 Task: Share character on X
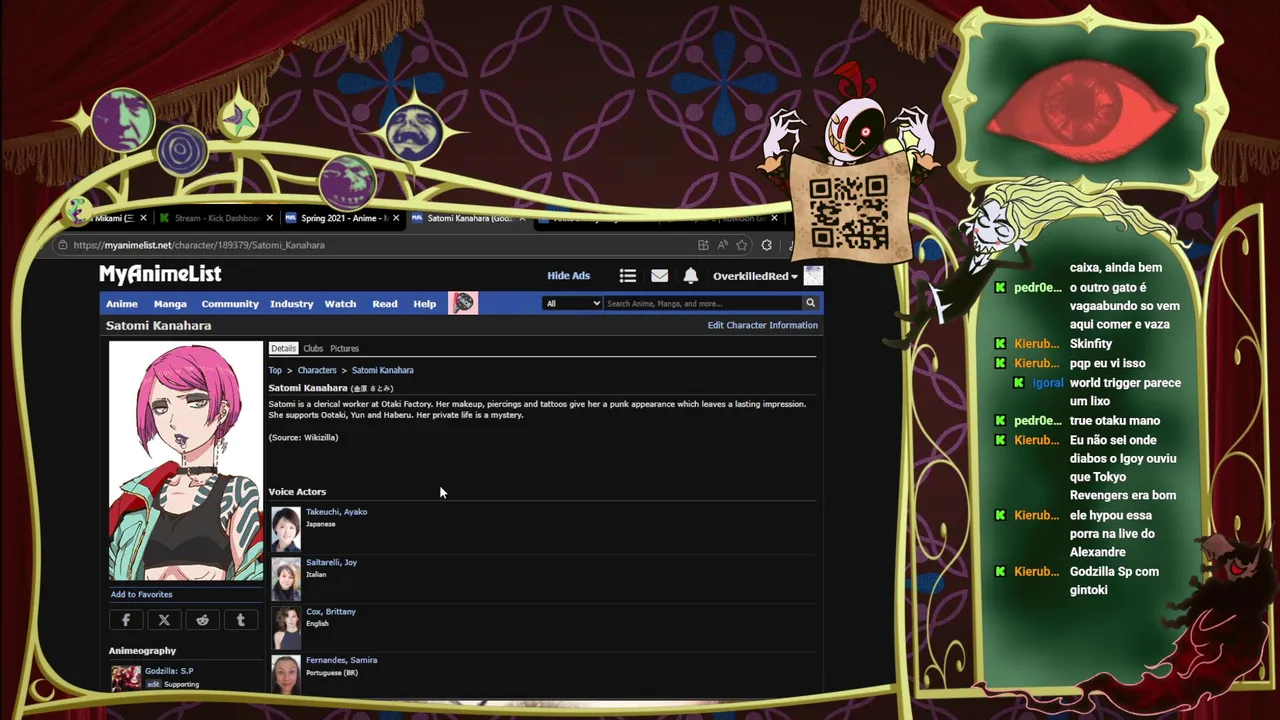(x=164, y=620)
